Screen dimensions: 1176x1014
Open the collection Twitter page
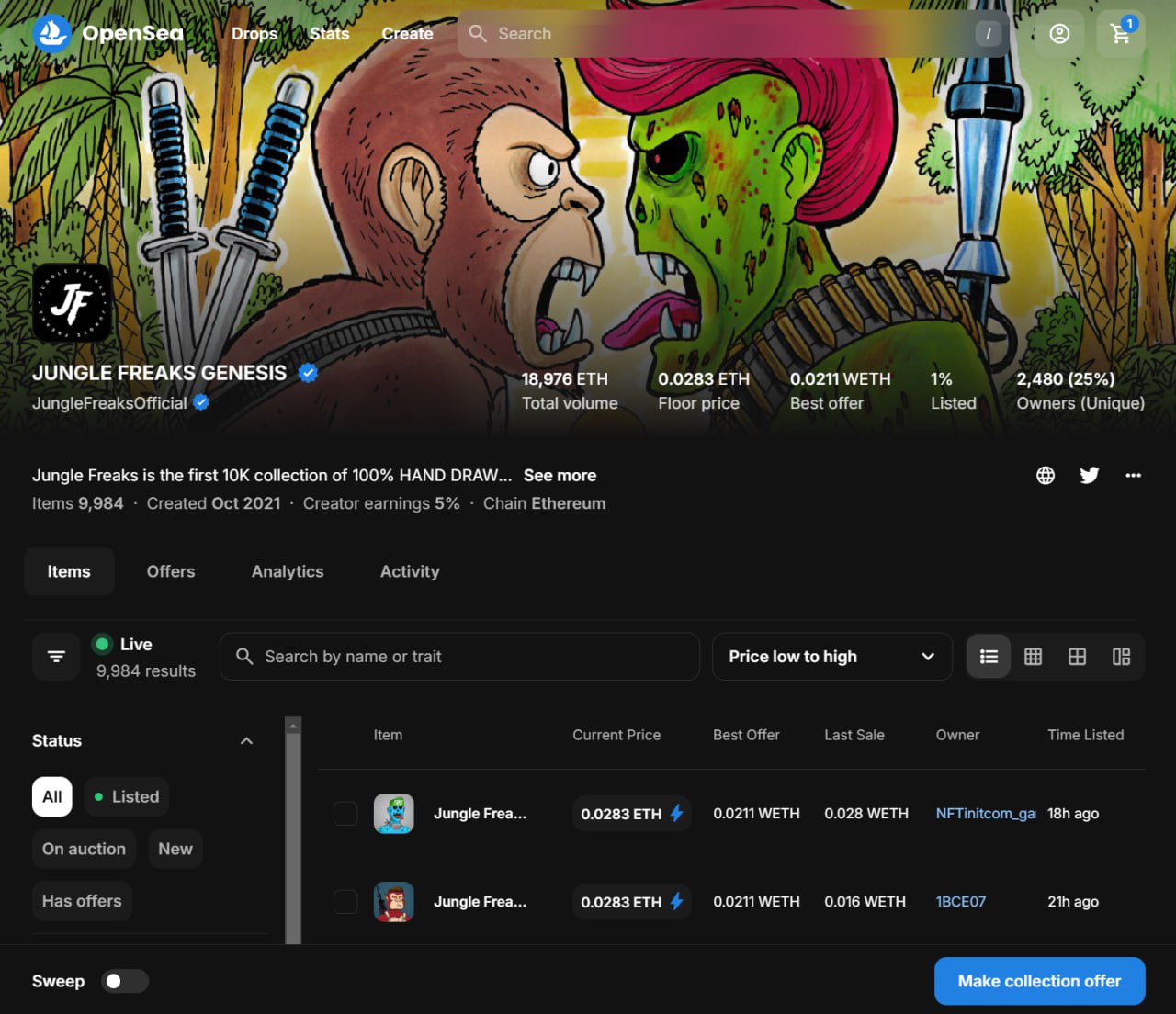point(1090,475)
